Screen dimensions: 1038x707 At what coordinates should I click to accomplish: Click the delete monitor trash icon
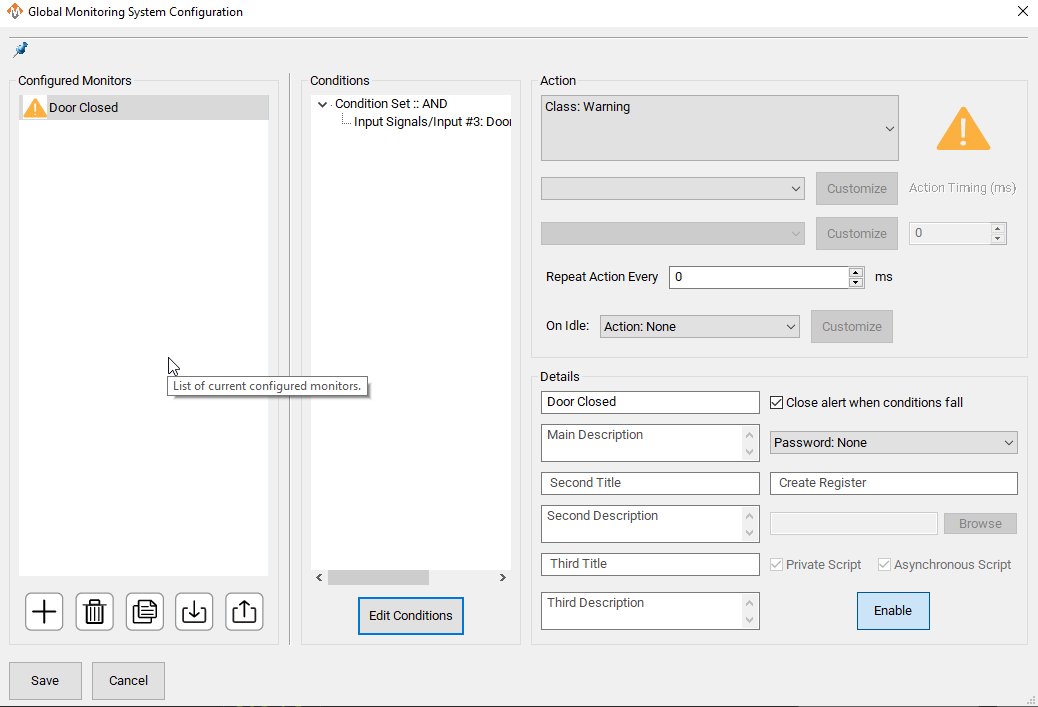coord(94,611)
